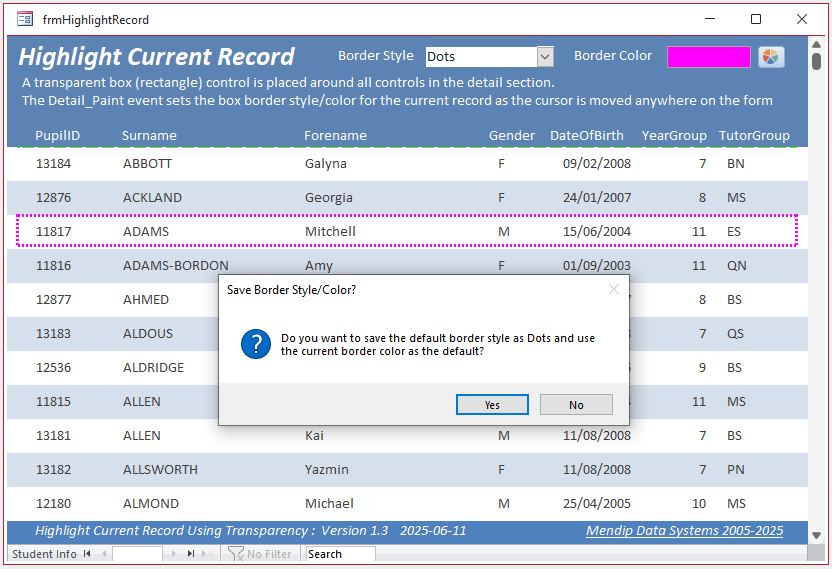Decline saving with the No button
This screenshot has height=569, width=832.
(576, 404)
